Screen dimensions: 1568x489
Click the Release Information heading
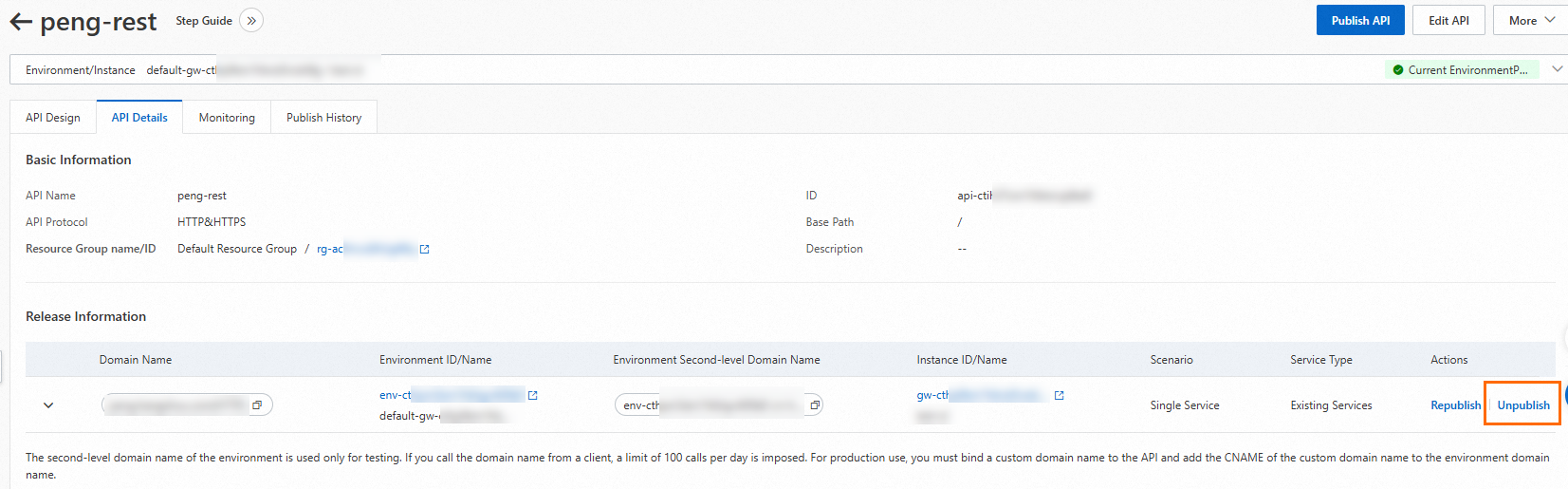tap(85, 316)
